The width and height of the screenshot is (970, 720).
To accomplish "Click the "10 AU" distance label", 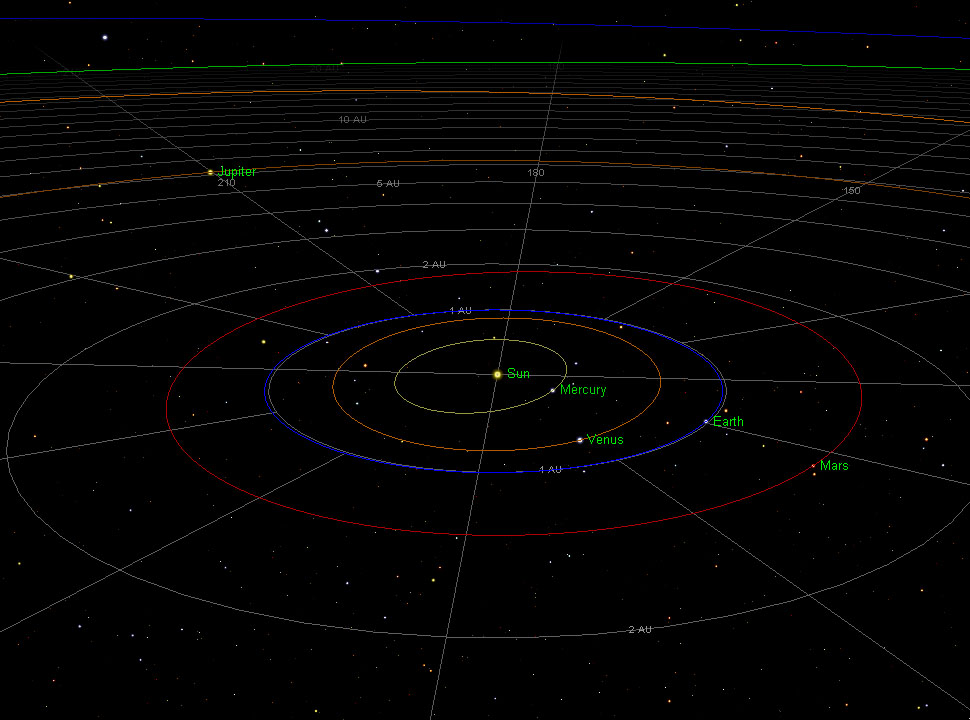I will 353,119.
